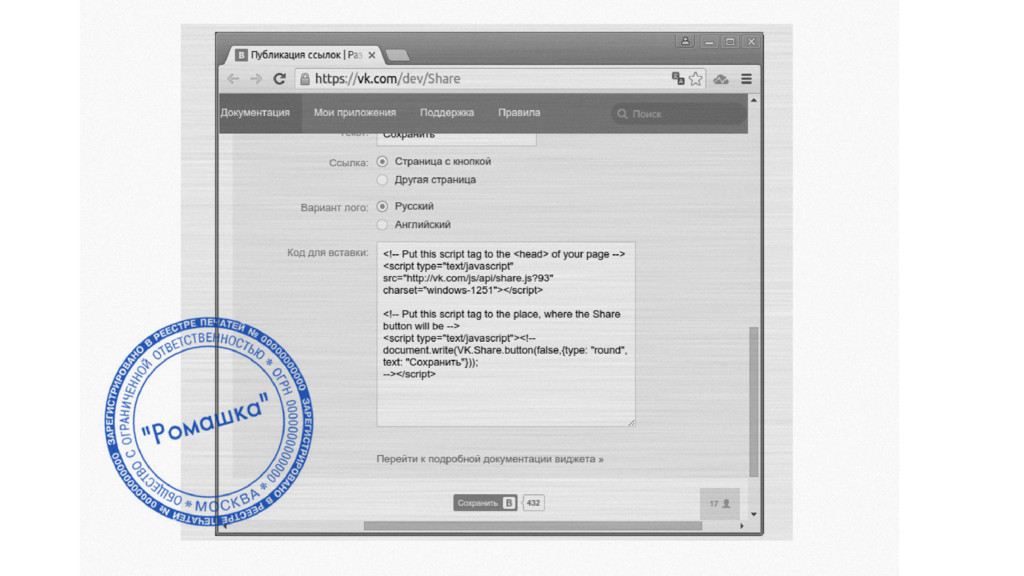Choose Английский logo variant
Viewport: 1024px width, 576px height.
(x=382, y=225)
